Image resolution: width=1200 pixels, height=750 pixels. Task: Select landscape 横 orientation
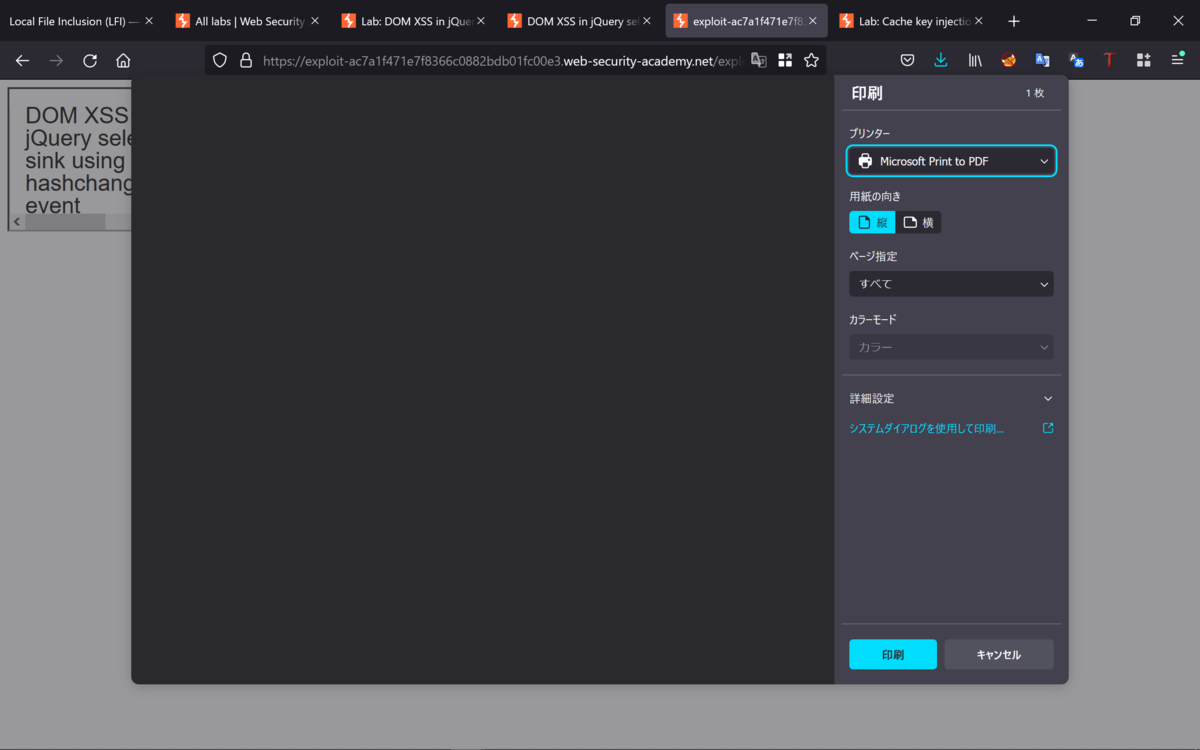coord(918,222)
